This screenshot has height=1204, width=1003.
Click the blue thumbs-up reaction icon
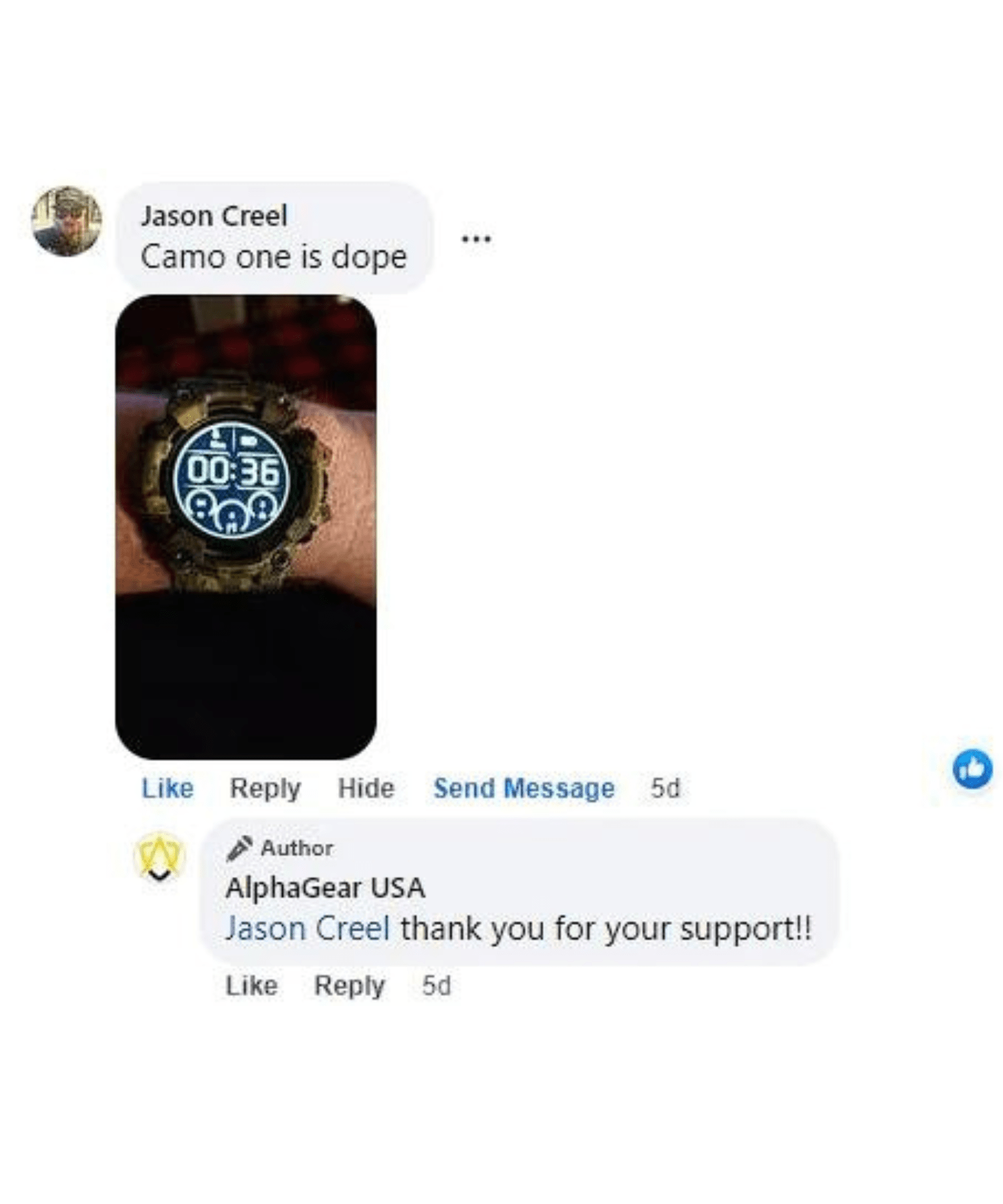972,769
